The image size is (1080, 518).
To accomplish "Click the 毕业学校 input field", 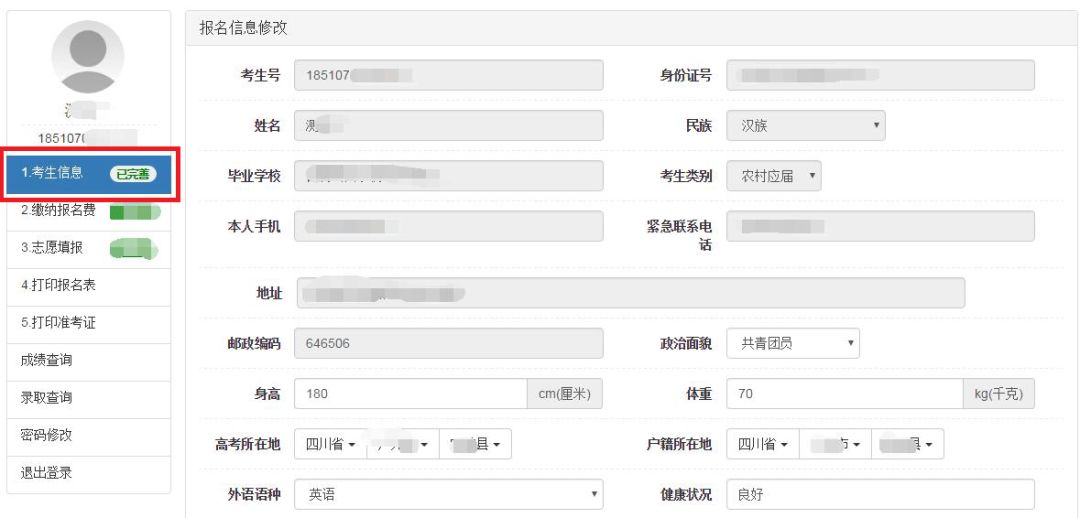I will pyautogui.click(x=448, y=176).
